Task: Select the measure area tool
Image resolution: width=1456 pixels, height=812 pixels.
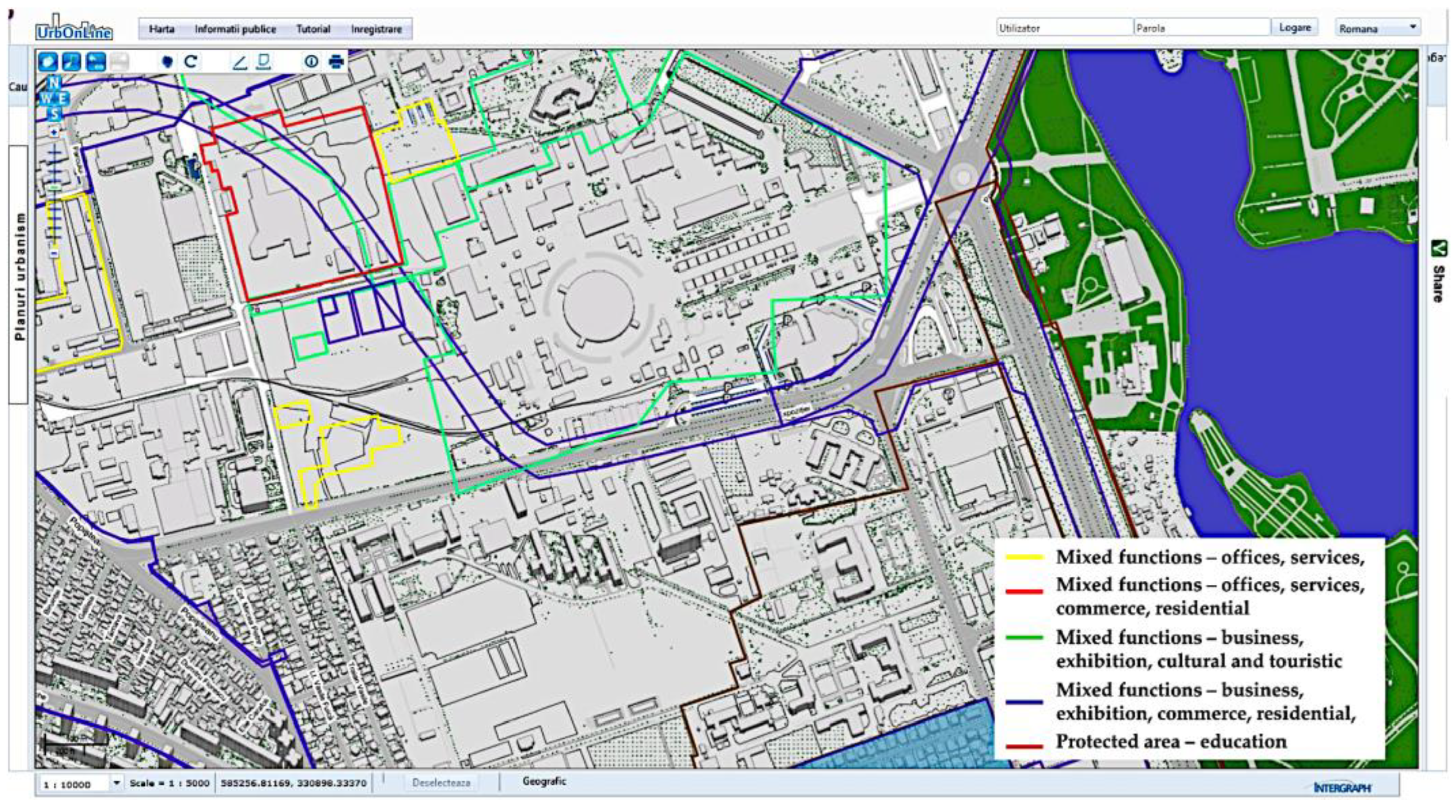Action: click(264, 61)
